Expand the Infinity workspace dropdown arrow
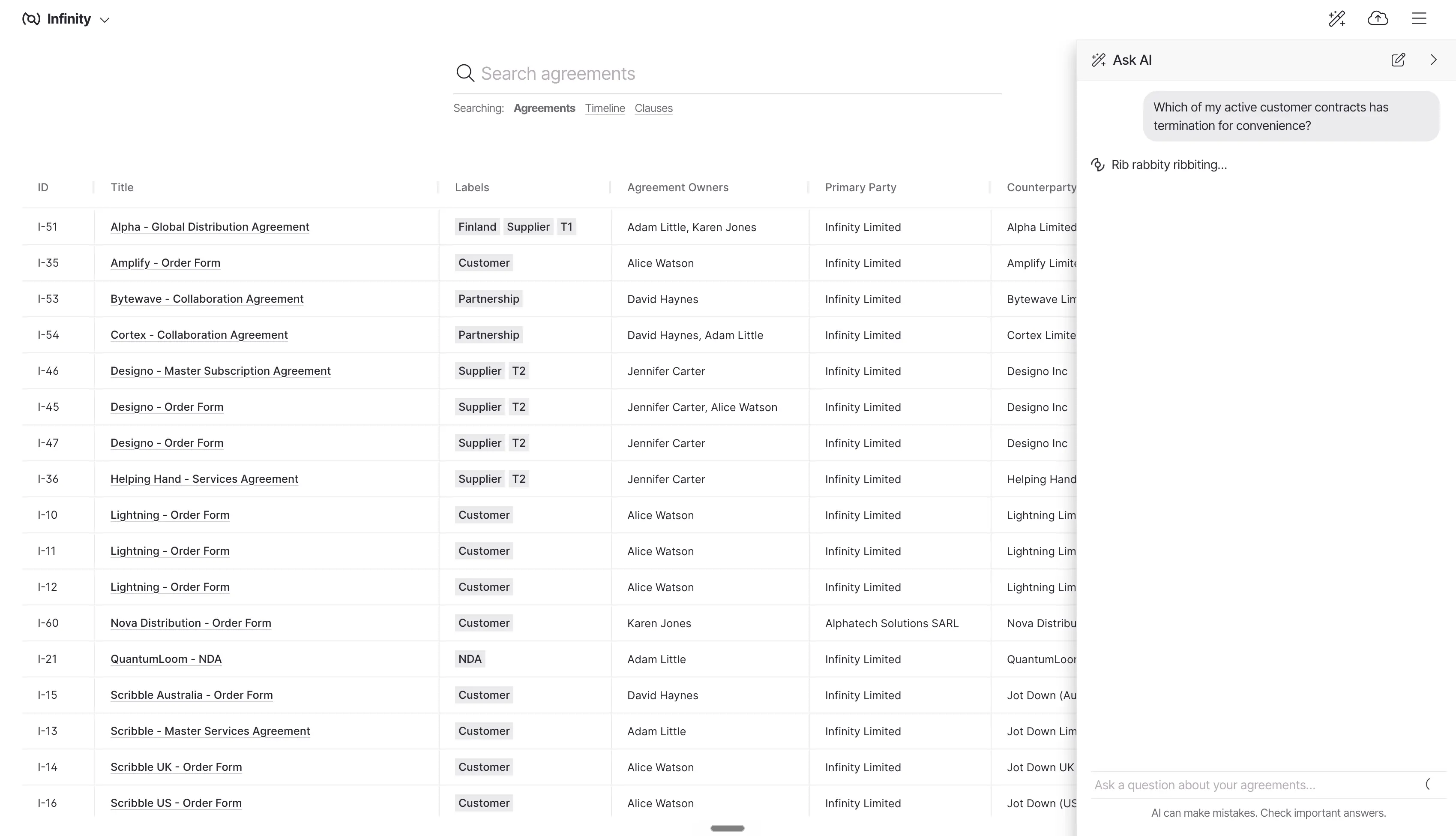The image size is (1456, 836). click(105, 20)
